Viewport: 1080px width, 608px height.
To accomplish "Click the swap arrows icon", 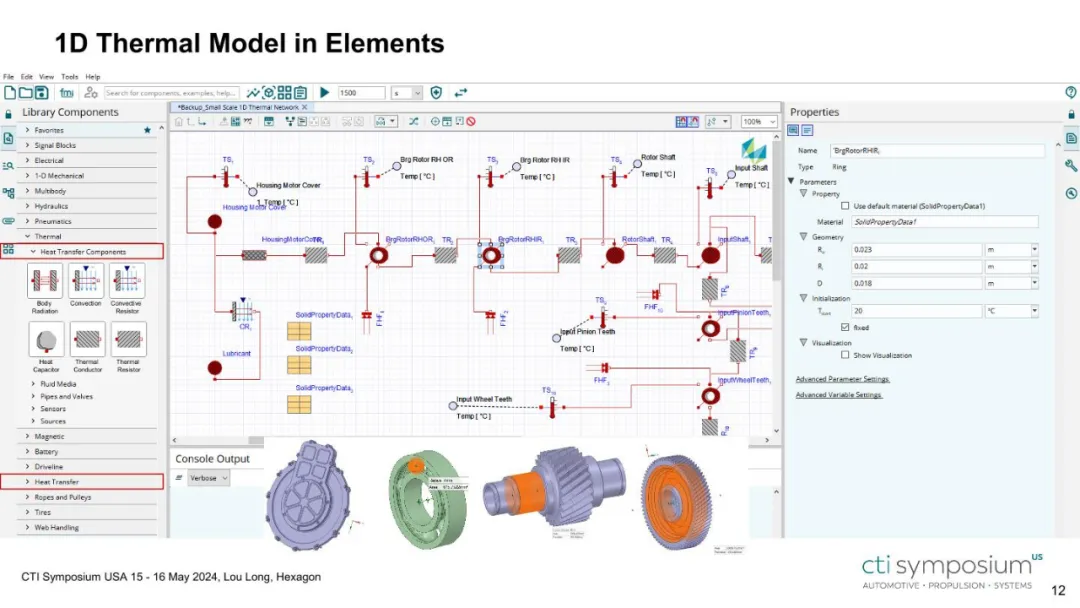I will 461,92.
